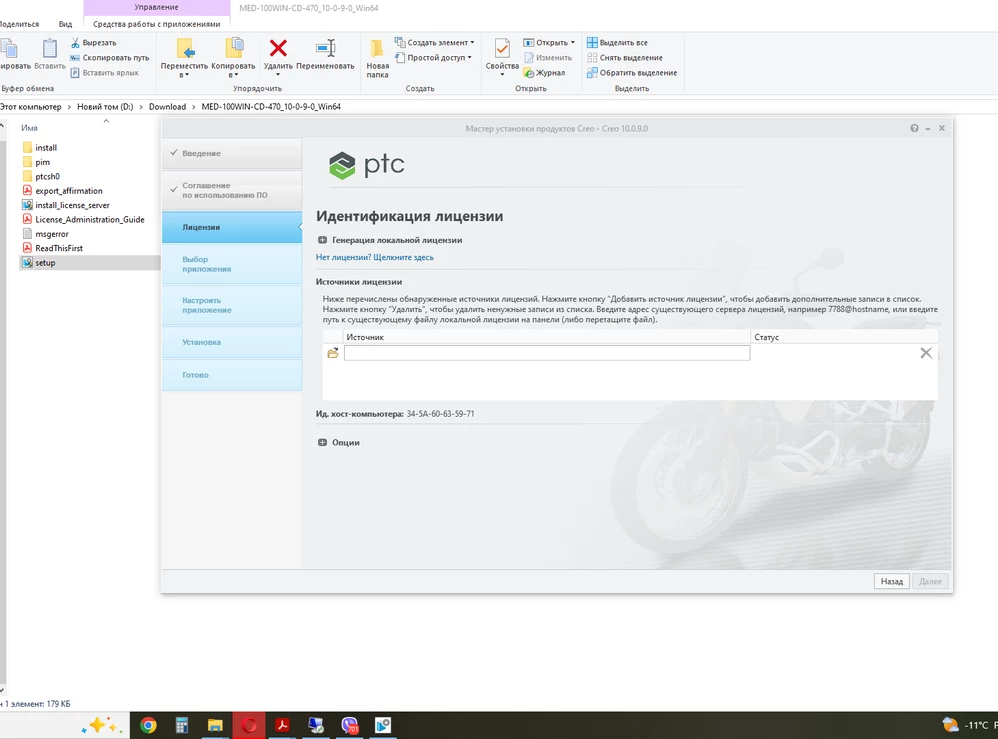Open the Application tools (Средства работы с приложениями) tab
This screenshot has width=998, height=739.
[157, 24]
